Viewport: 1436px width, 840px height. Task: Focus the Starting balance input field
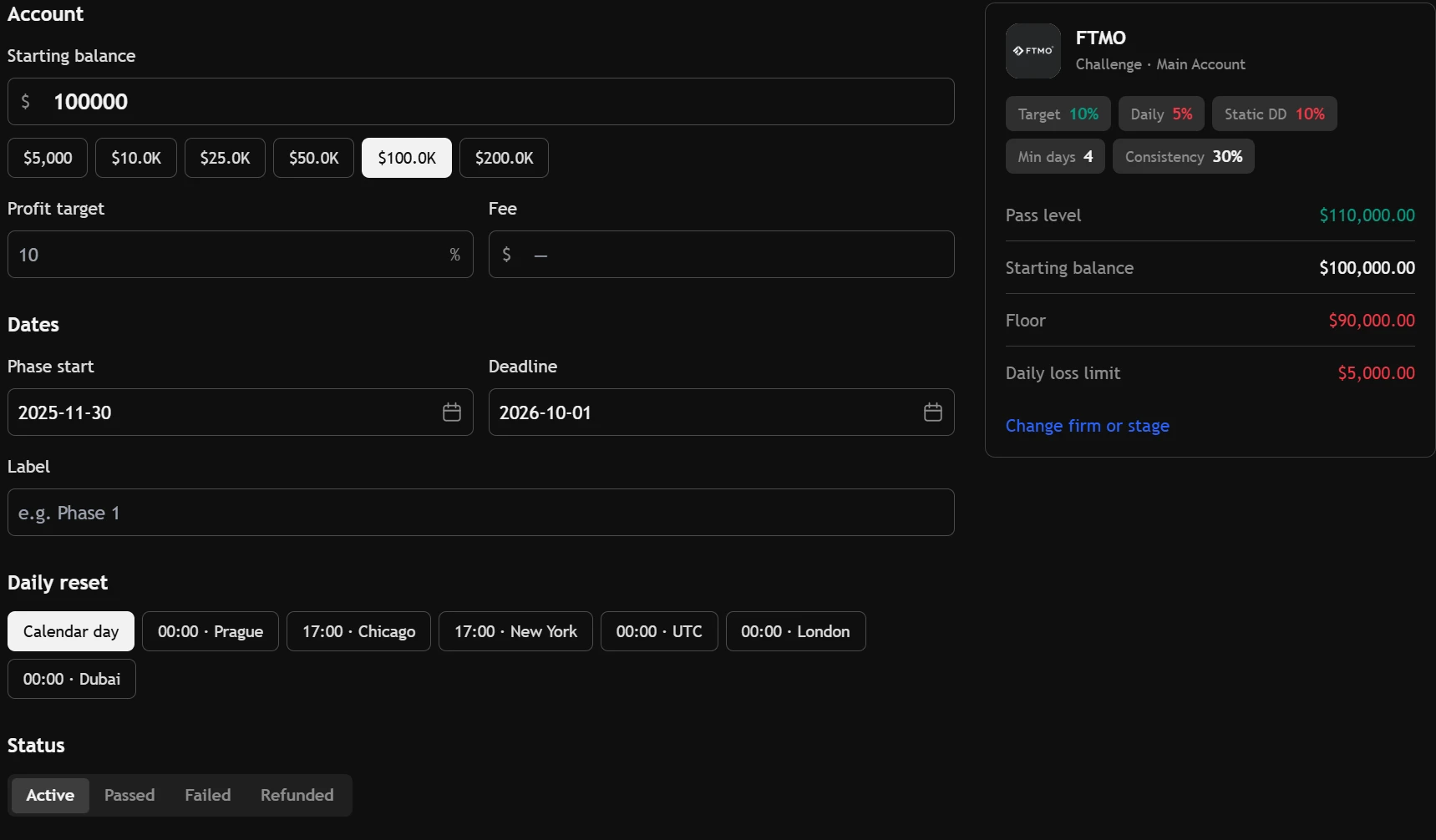coord(481,102)
